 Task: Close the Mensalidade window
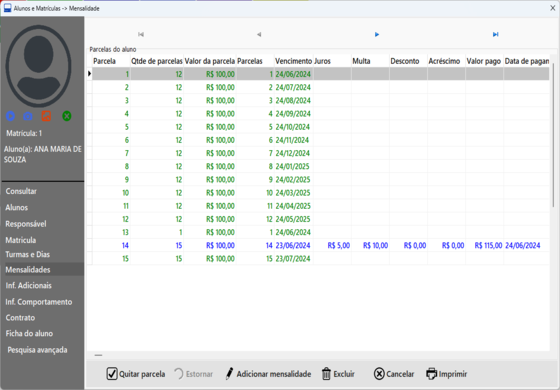pyautogui.click(x=552, y=8)
